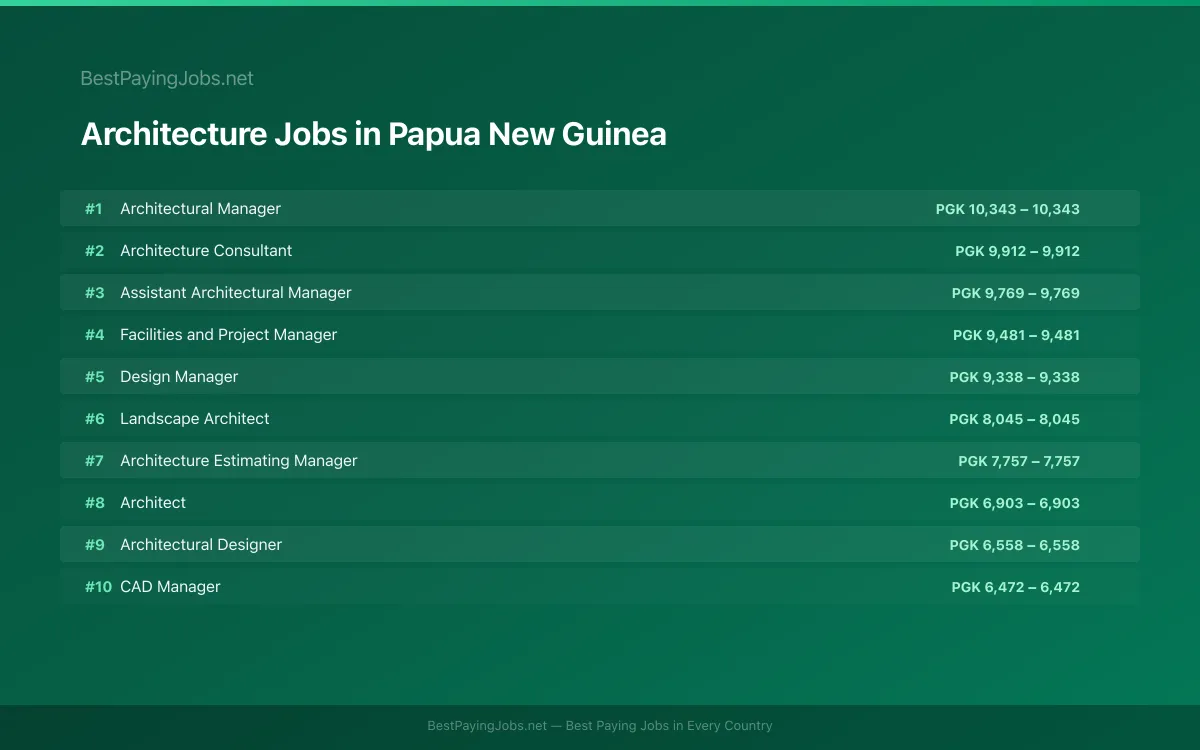Click salary PGK 6,903 – 6,903
Image resolution: width=1200 pixels, height=750 pixels.
pos(1015,503)
